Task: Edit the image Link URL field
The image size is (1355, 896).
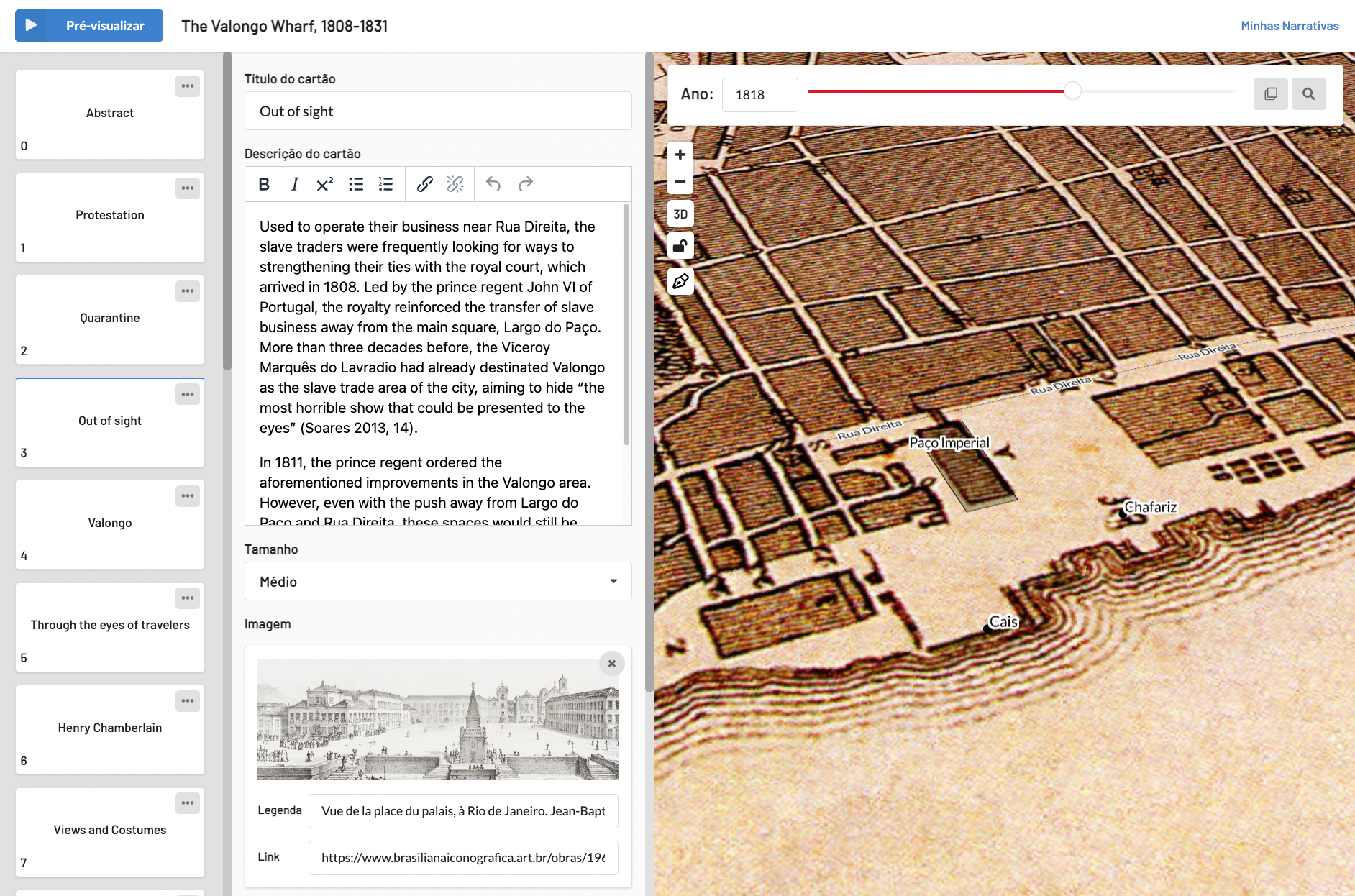Action: point(463,858)
